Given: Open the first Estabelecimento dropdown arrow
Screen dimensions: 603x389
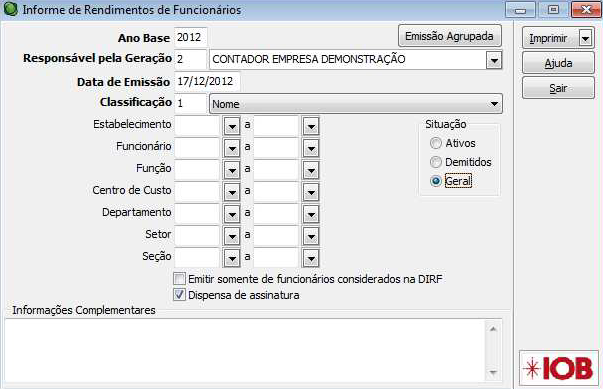Looking at the screenshot, I should 232,126.
